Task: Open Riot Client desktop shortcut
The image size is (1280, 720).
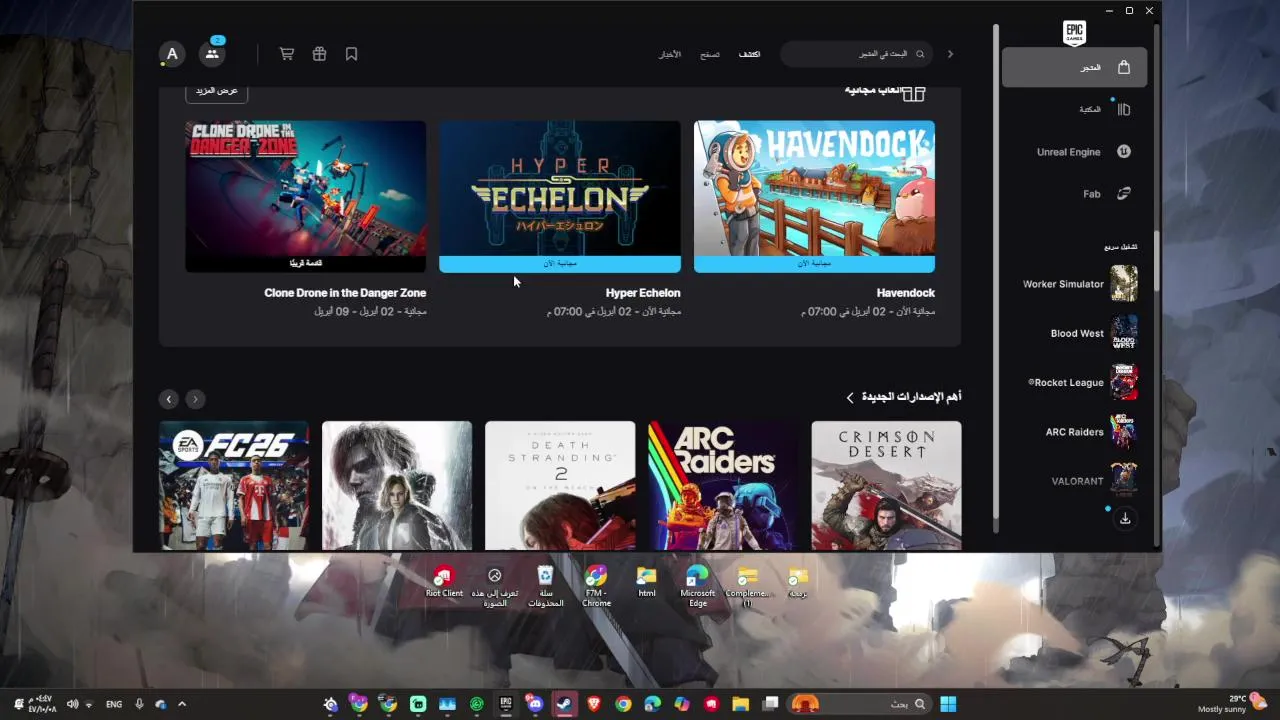Action: click(444, 582)
